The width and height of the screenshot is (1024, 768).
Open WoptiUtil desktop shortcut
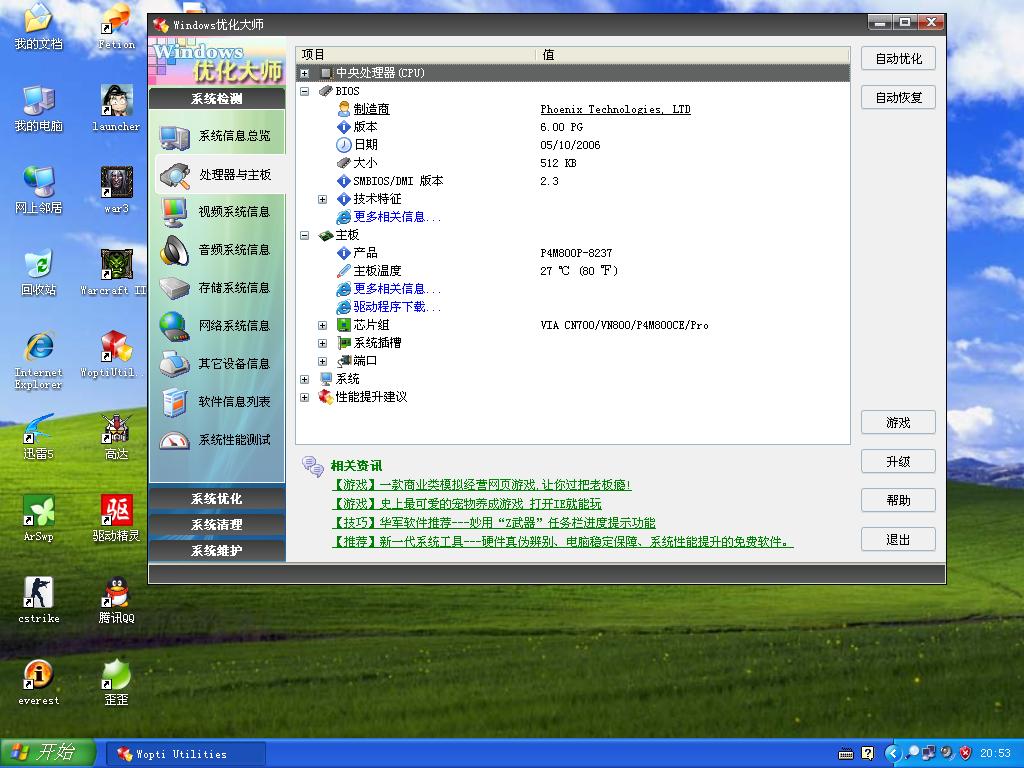[x=111, y=355]
